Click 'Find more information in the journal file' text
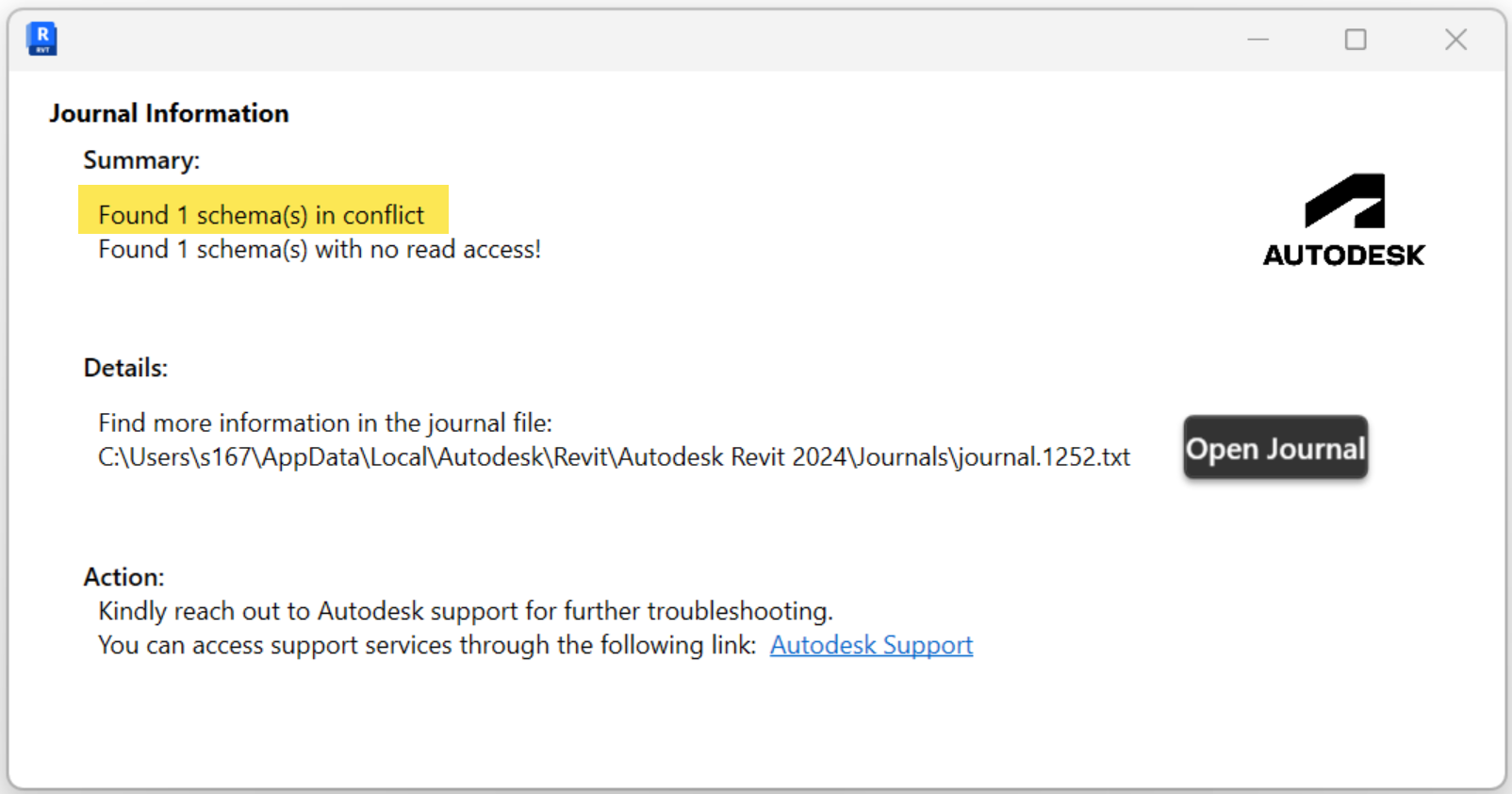1512x794 pixels. coord(325,423)
